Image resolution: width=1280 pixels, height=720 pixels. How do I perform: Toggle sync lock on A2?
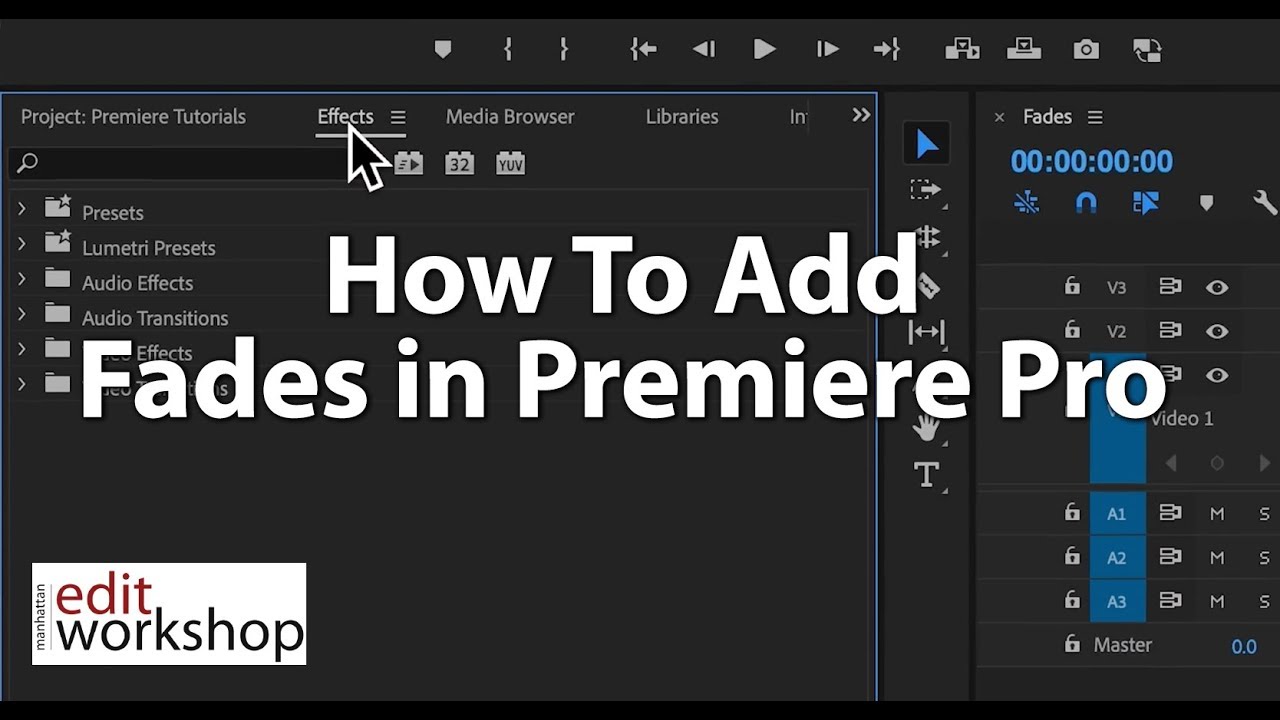point(1170,557)
